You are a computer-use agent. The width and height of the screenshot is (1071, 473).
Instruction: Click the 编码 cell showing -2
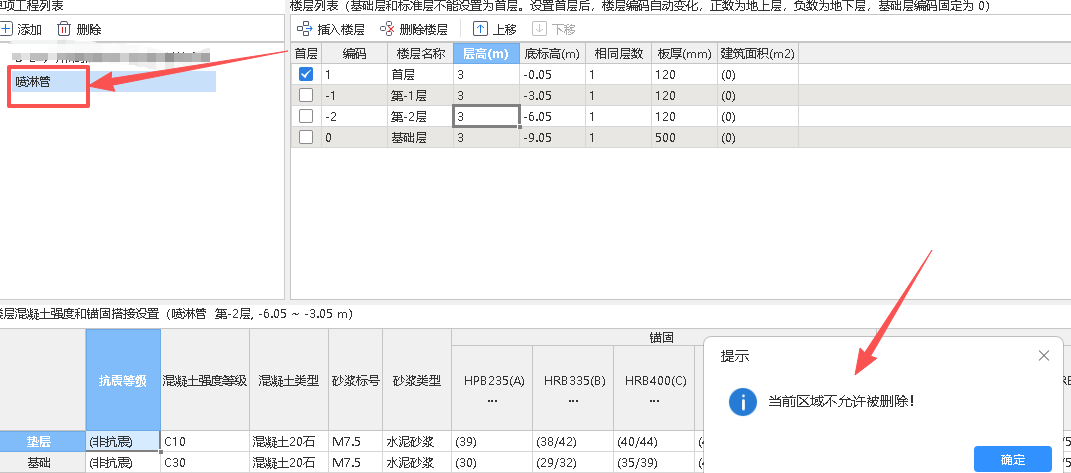pos(354,116)
